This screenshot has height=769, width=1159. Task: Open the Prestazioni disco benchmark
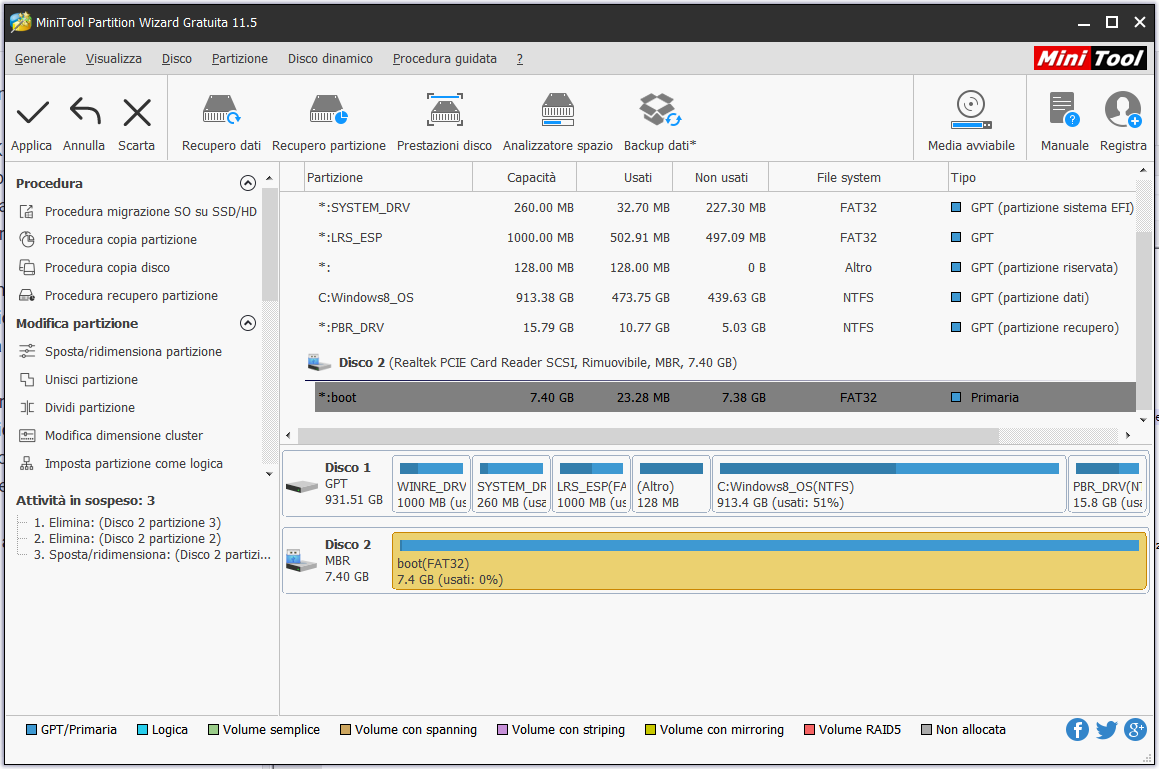click(x=444, y=110)
